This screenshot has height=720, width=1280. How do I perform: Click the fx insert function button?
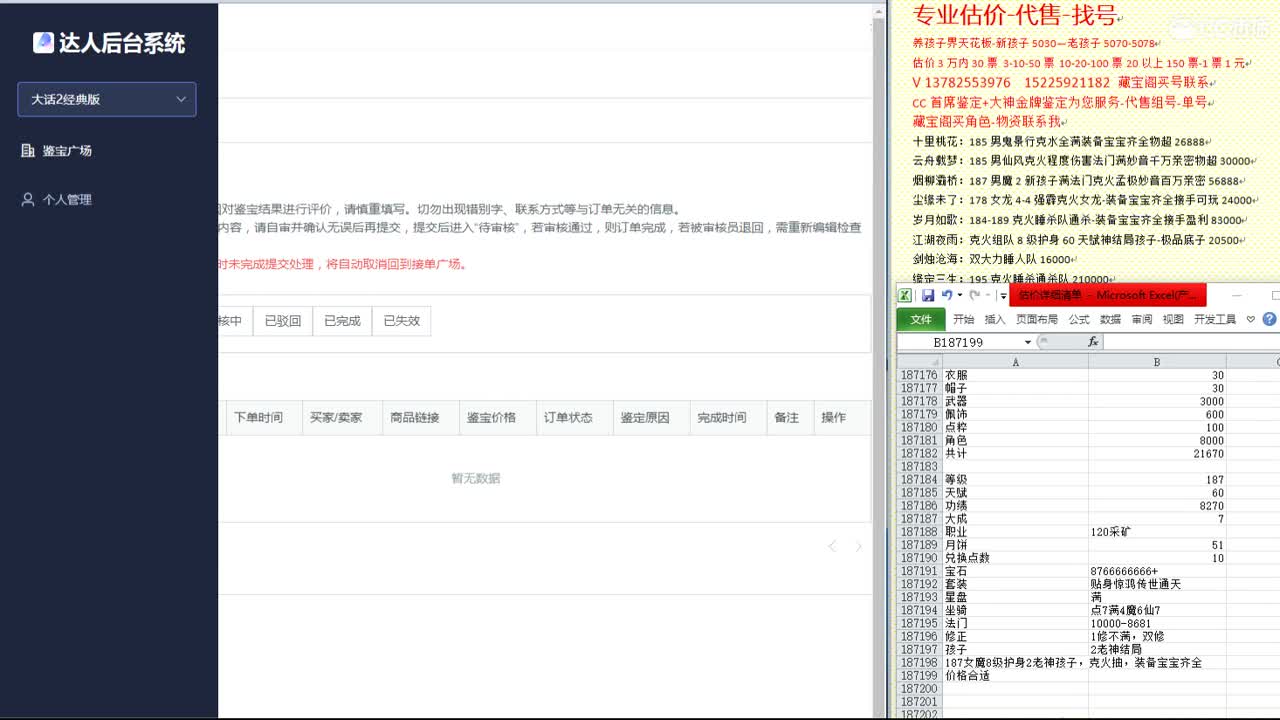tap(1093, 342)
